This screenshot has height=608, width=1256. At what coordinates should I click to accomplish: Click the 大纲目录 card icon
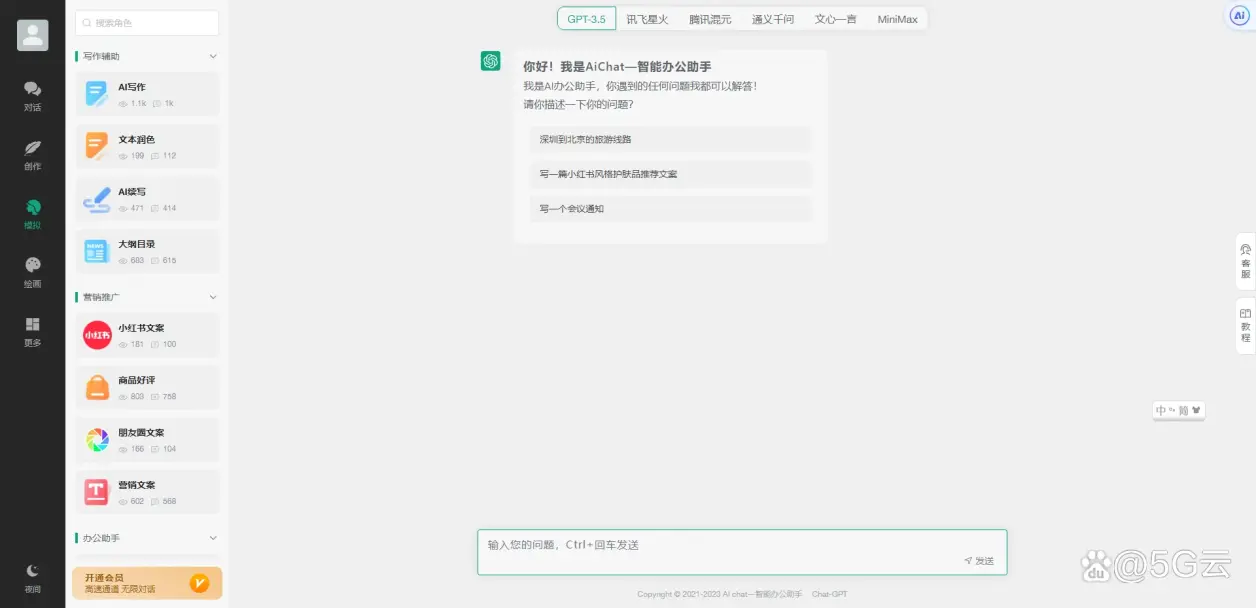(97, 251)
